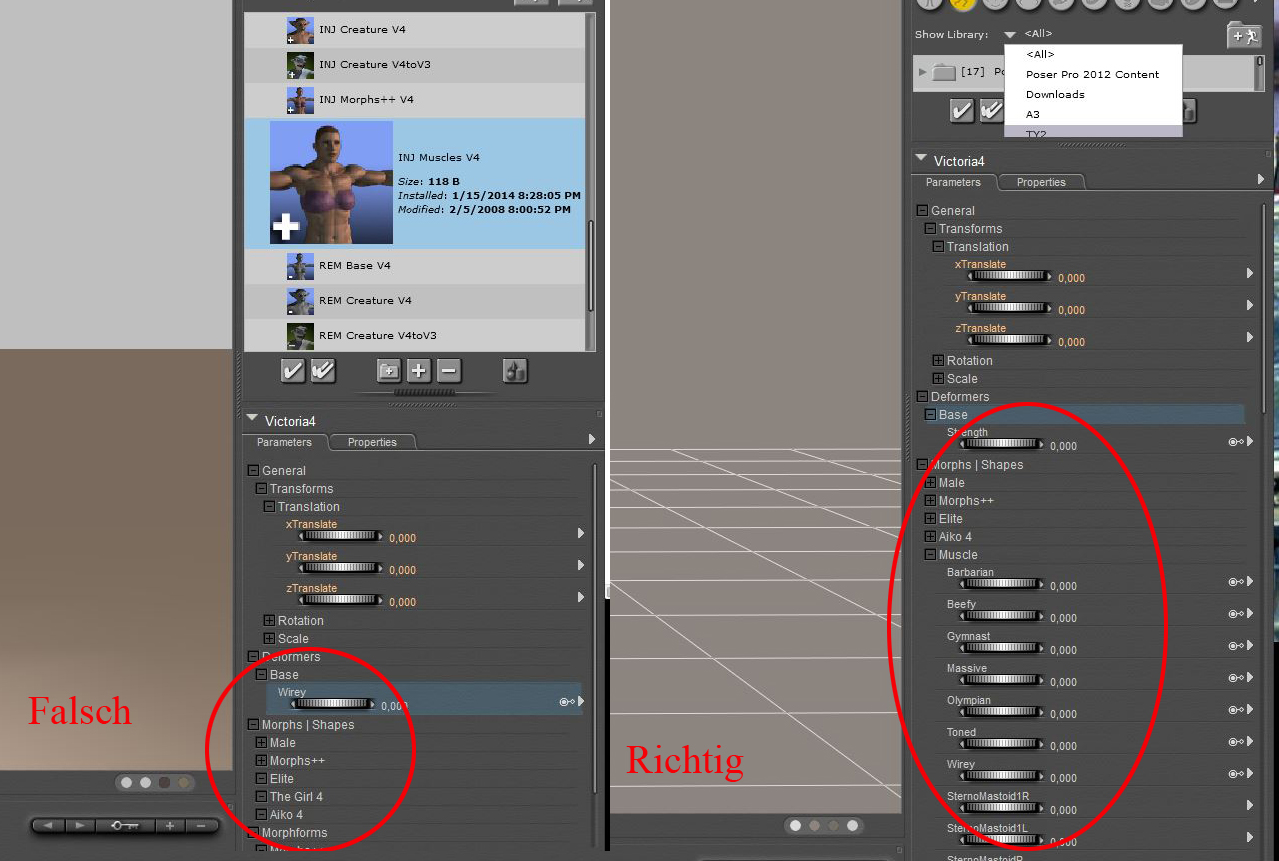This screenshot has width=1279, height=861.
Task: Expand the Rotation group in left panel
Action: pyautogui.click(x=269, y=621)
